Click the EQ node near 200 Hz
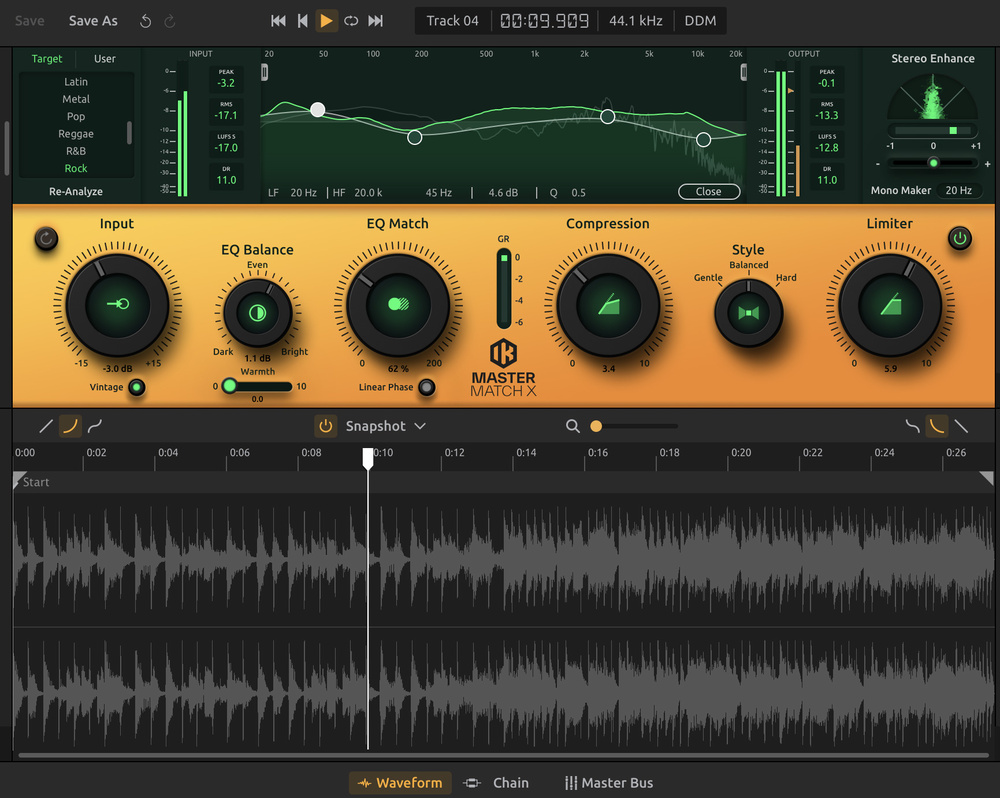This screenshot has width=1000, height=798. click(x=415, y=137)
